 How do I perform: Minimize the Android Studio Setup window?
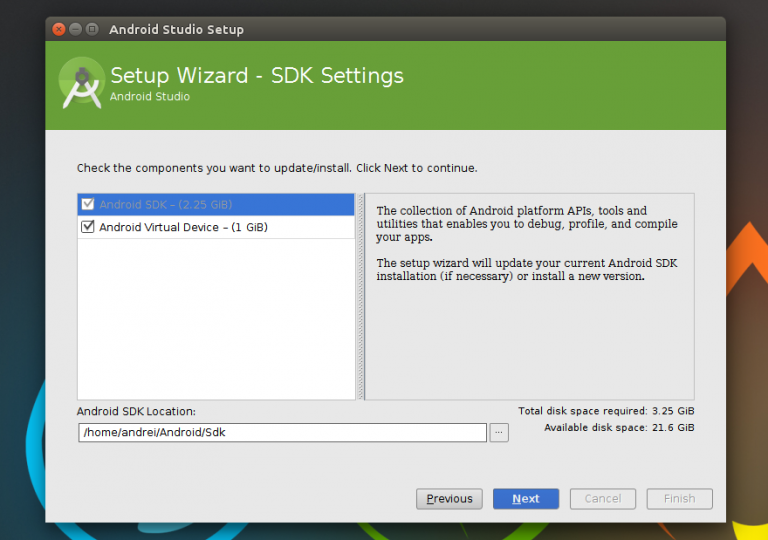[75, 29]
